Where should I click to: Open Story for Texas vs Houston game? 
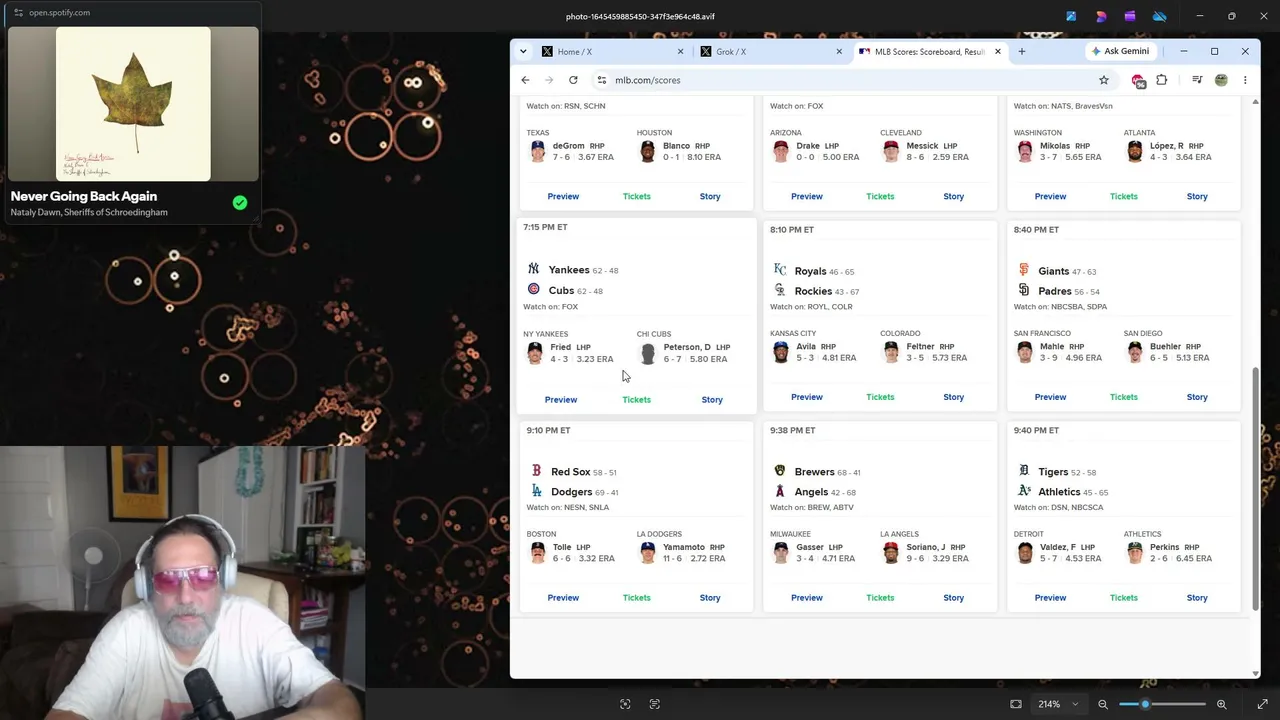click(710, 196)
